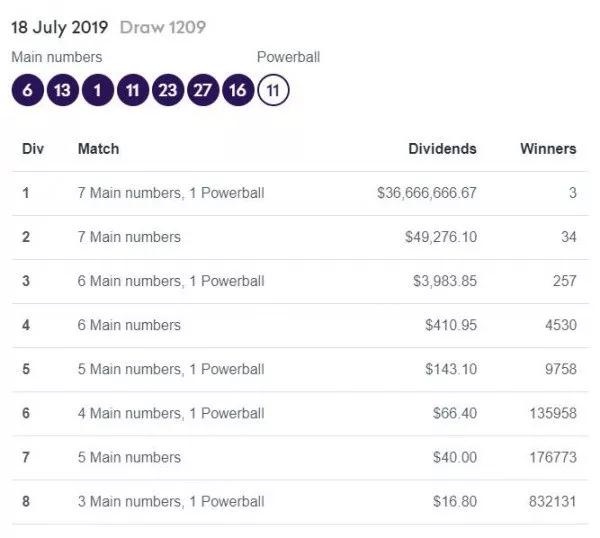The width and height of the screenshot is (600, 538).
Task: Click the main number 27 ball
Action: click(202, 91)
